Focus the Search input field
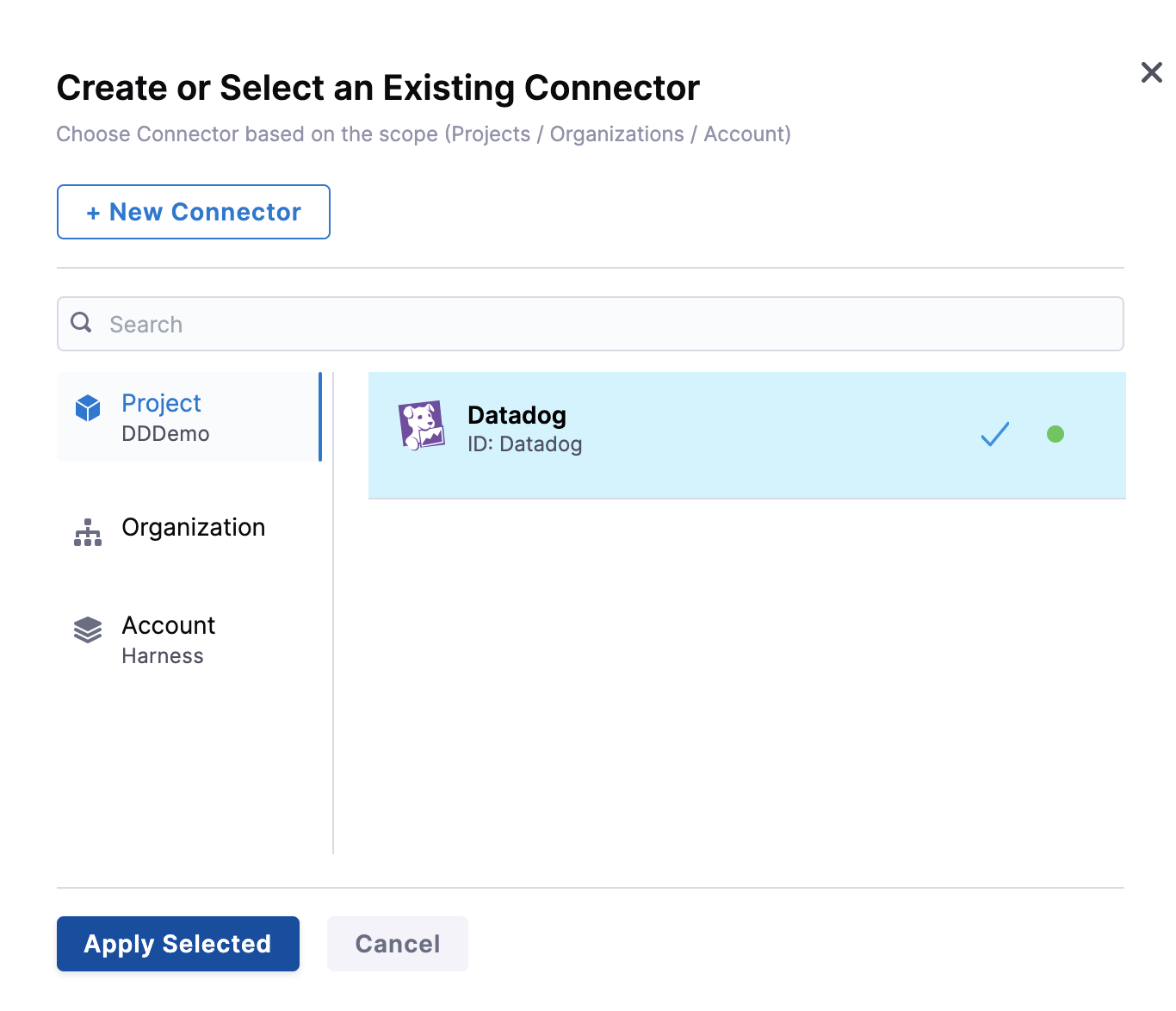Viewport: 1176px width, 1011px height. click(x=603, y=325)
